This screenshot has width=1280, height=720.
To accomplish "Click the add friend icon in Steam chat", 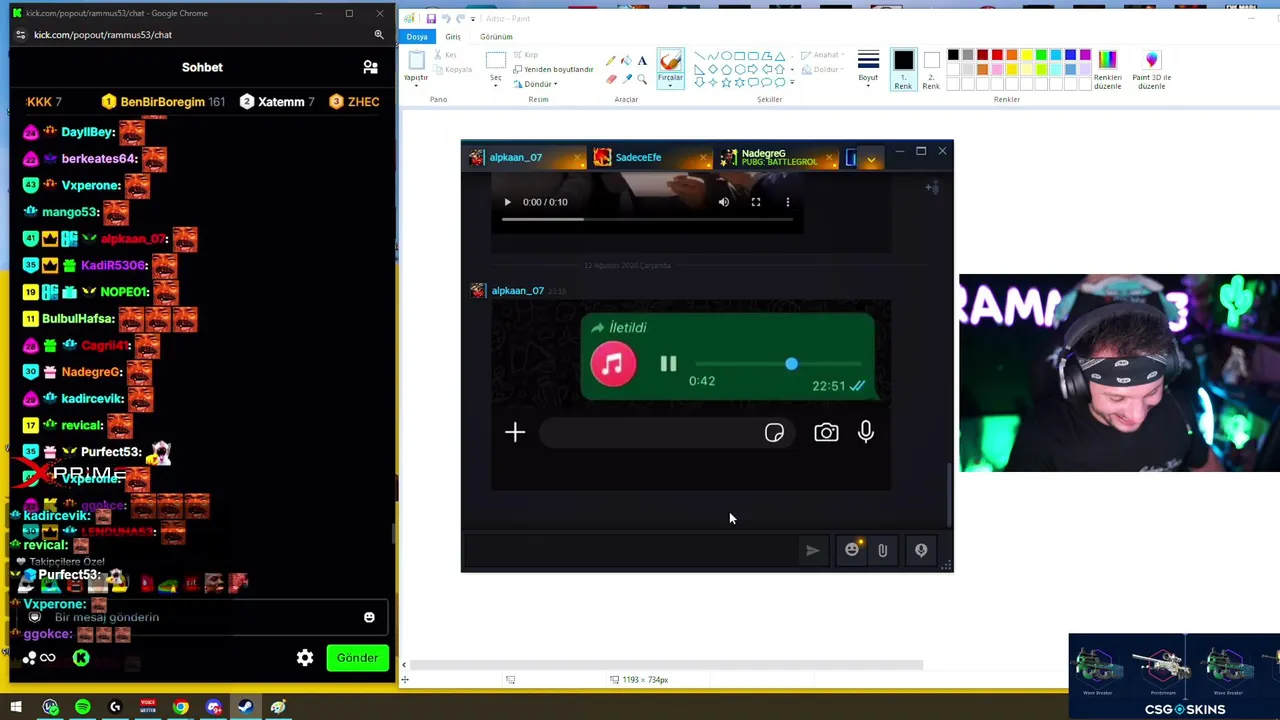I will (931, 187).
